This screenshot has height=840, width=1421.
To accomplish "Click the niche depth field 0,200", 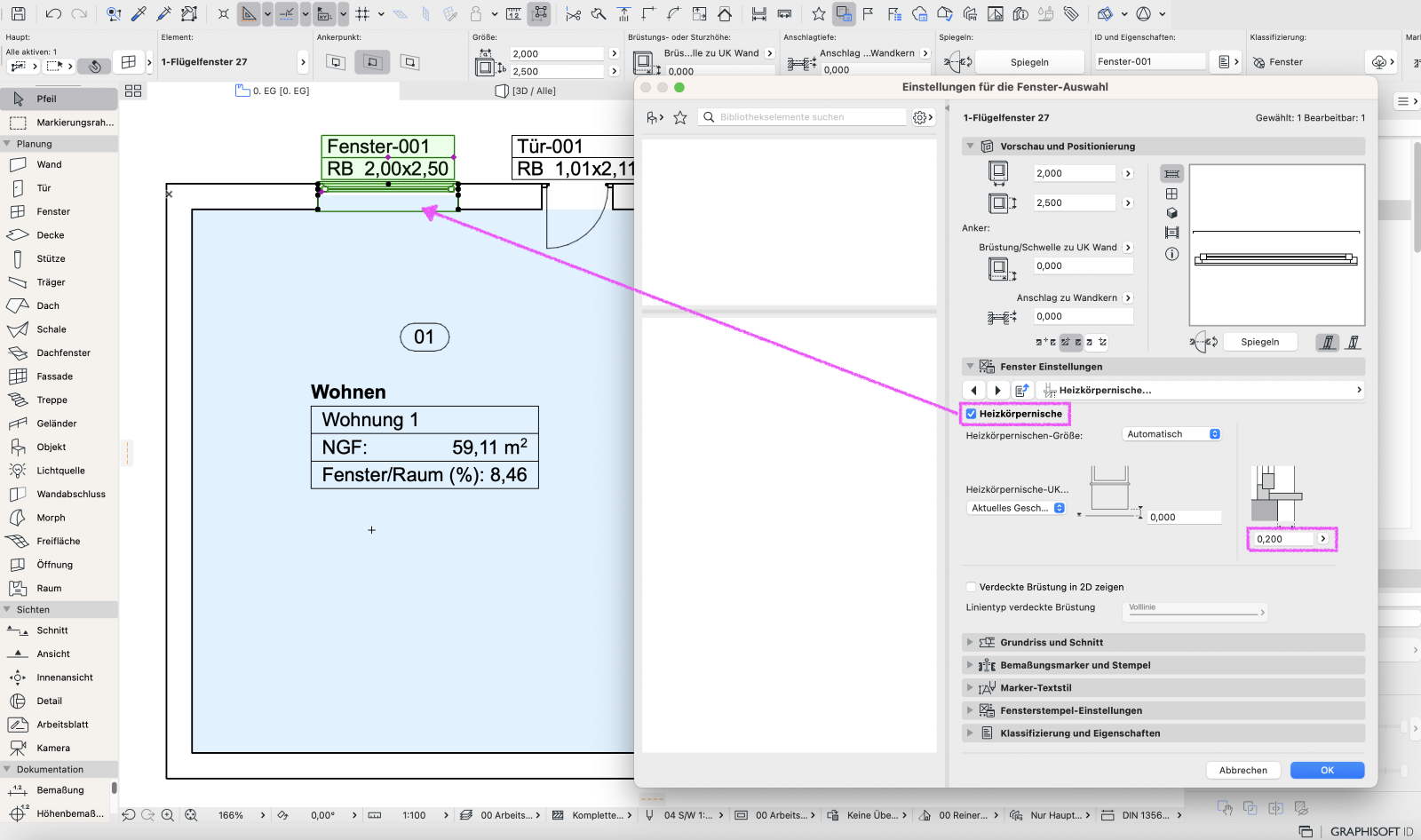I will 1282,539.
